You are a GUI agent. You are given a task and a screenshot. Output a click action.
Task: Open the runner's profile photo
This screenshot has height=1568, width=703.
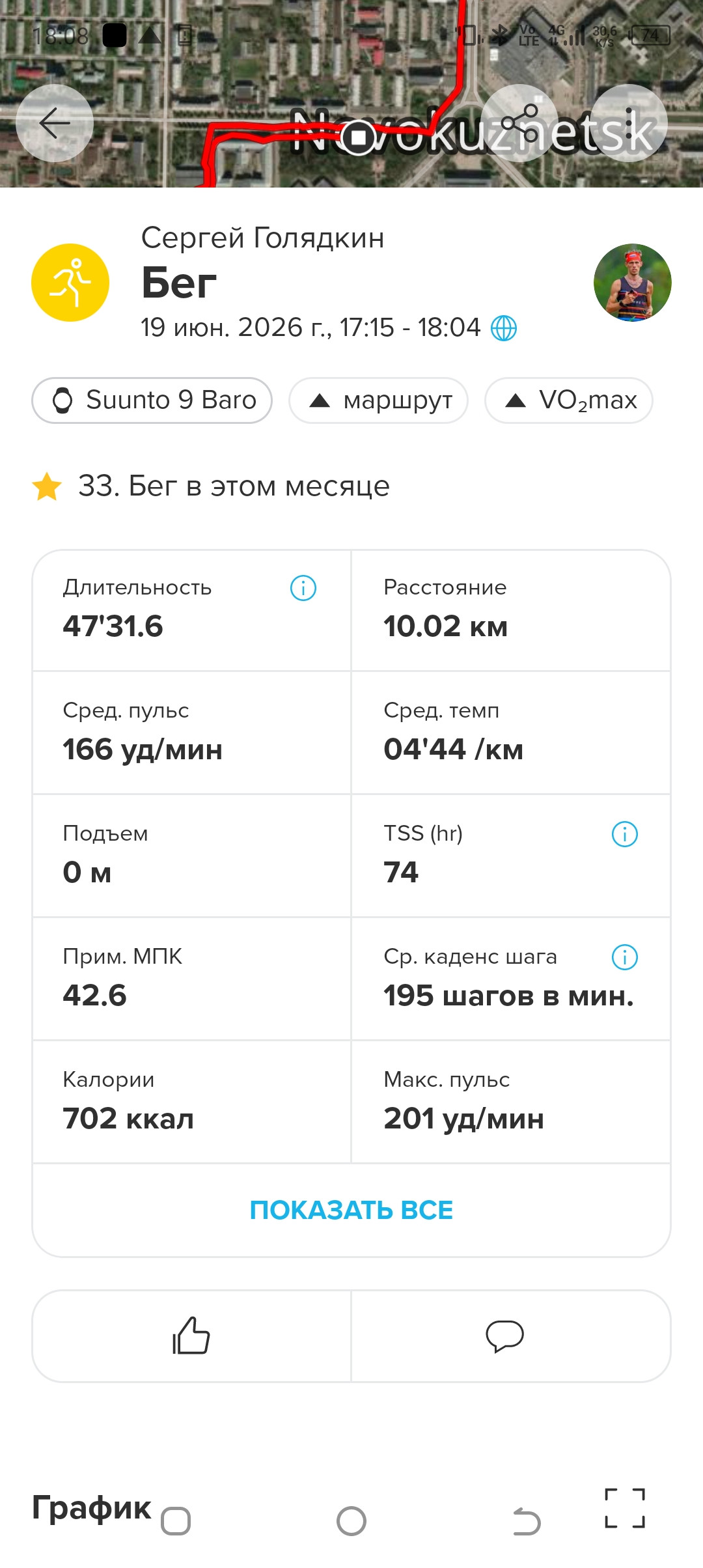click(x=633, y=283)
